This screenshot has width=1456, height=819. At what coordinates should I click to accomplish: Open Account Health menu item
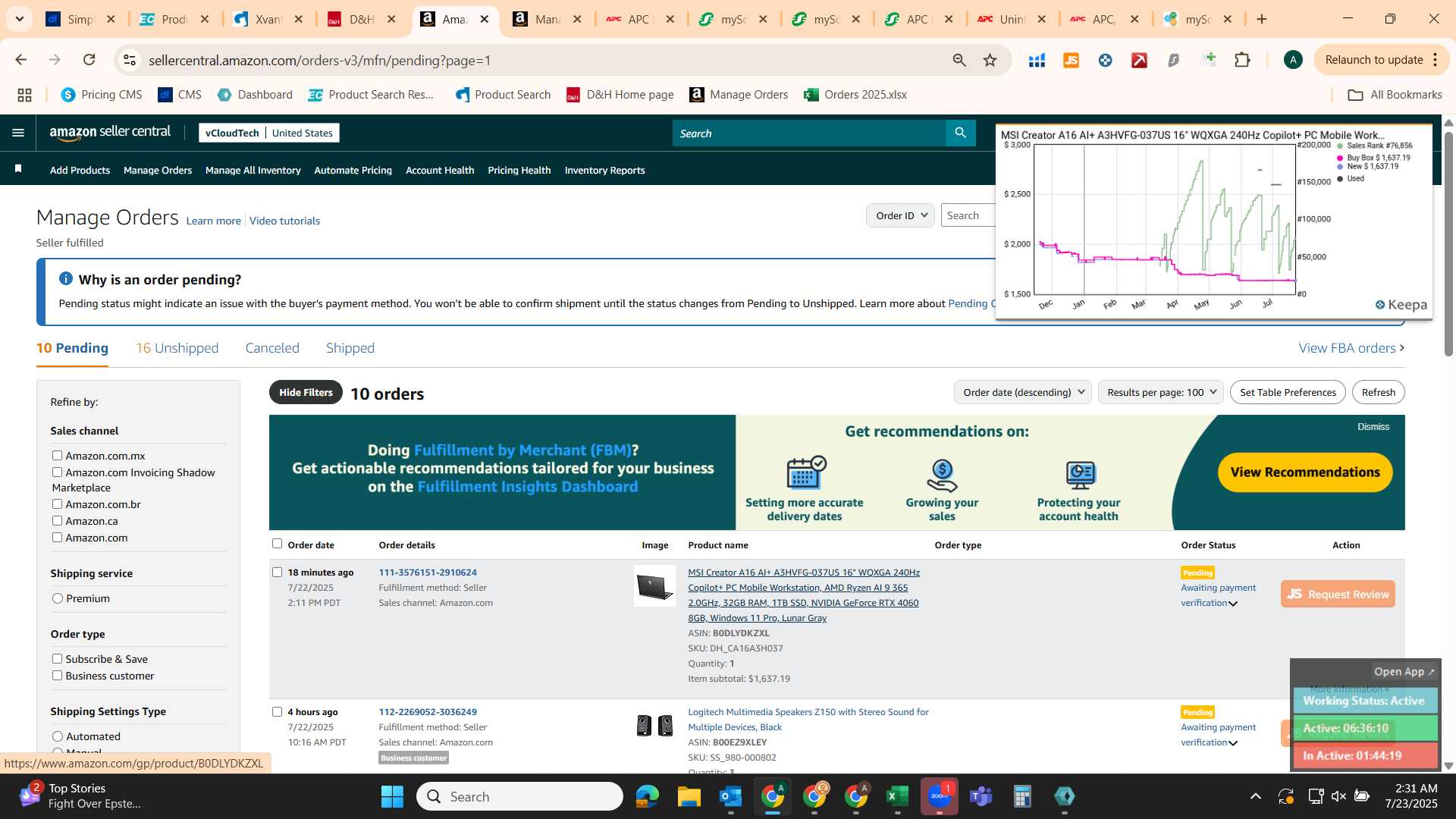point(440,170)
